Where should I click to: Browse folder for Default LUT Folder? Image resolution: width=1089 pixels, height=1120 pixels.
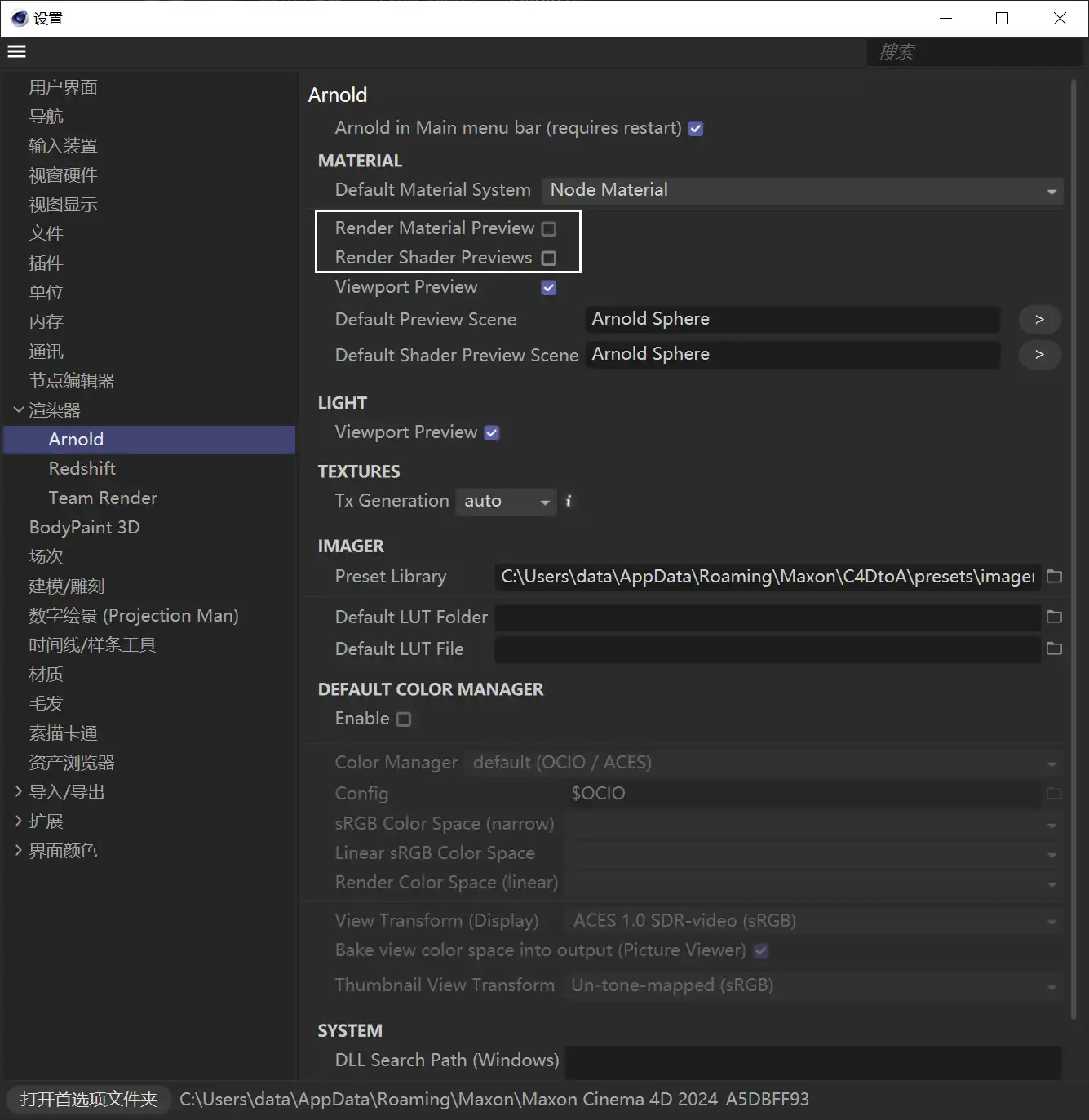(x=1054, y=617)
